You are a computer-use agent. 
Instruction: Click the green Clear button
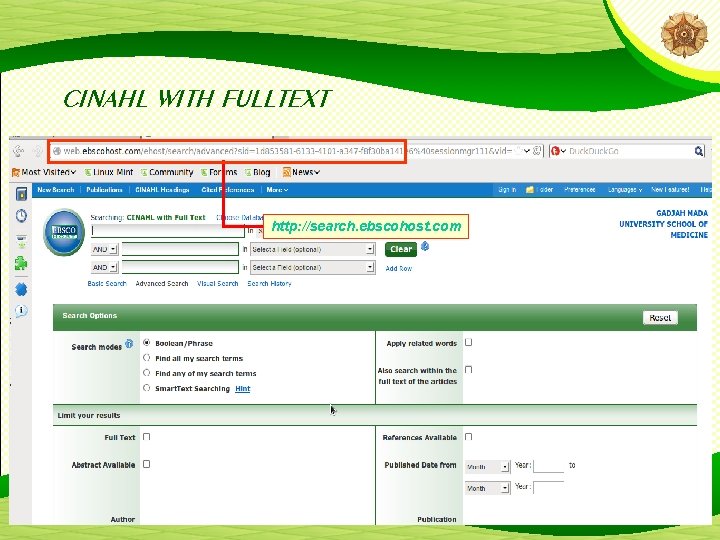(x=401, y=249)
